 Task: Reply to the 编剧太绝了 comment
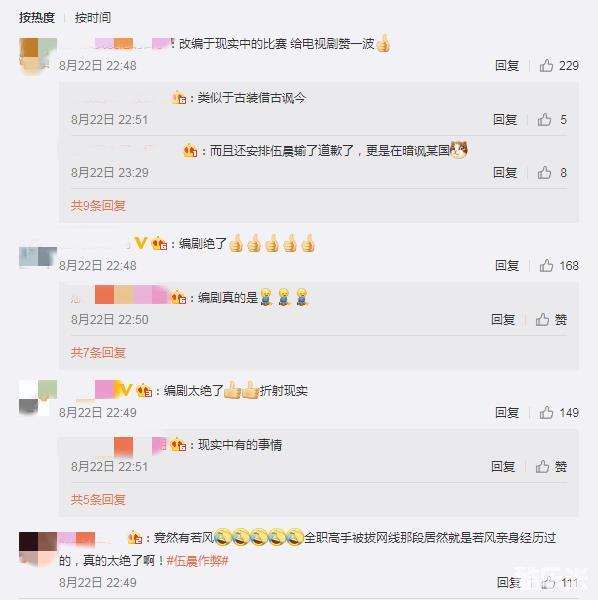coord(507,412)
